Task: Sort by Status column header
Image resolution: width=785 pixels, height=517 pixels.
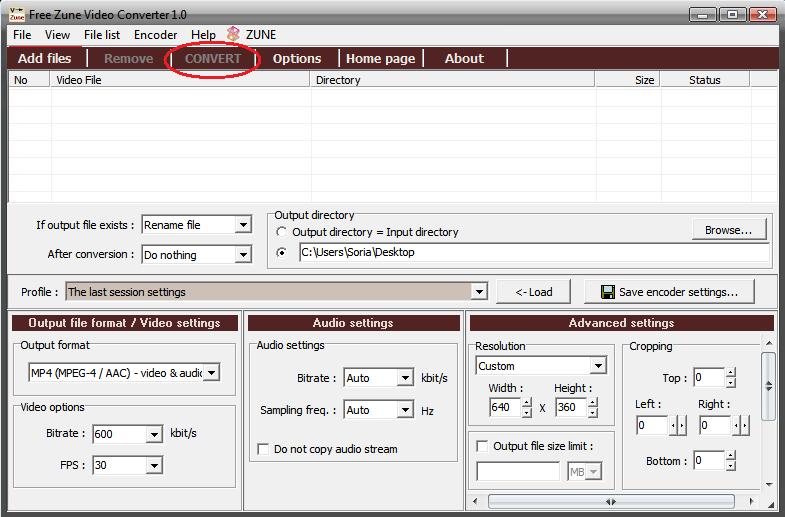Action: tap(705, 80)
